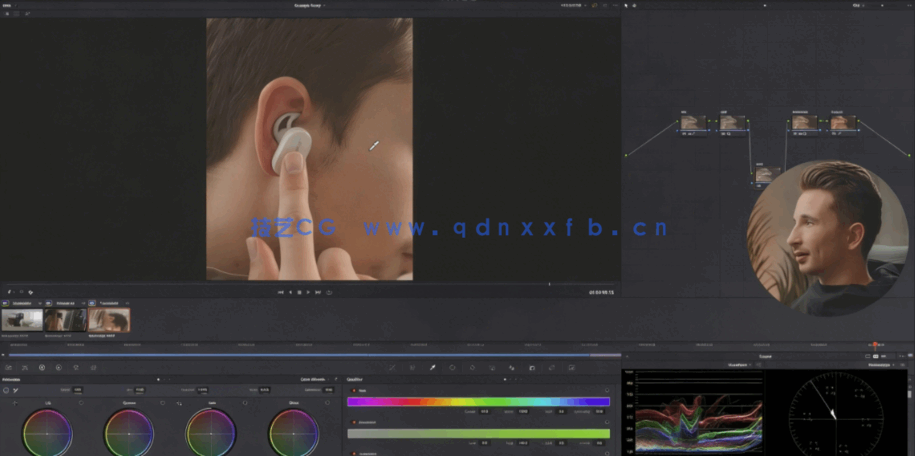Open the Curves palette icon
This screenshot has height=456, width=915.
392,368
